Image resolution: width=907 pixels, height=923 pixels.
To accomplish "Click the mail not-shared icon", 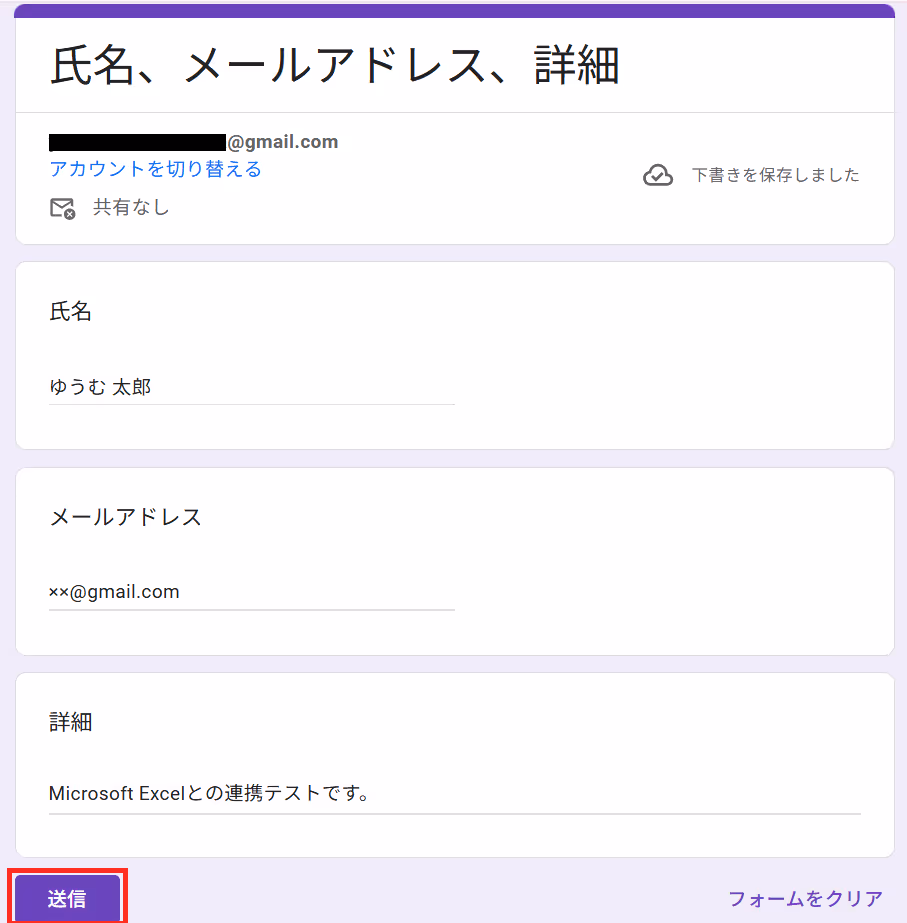I will (62, 208).
